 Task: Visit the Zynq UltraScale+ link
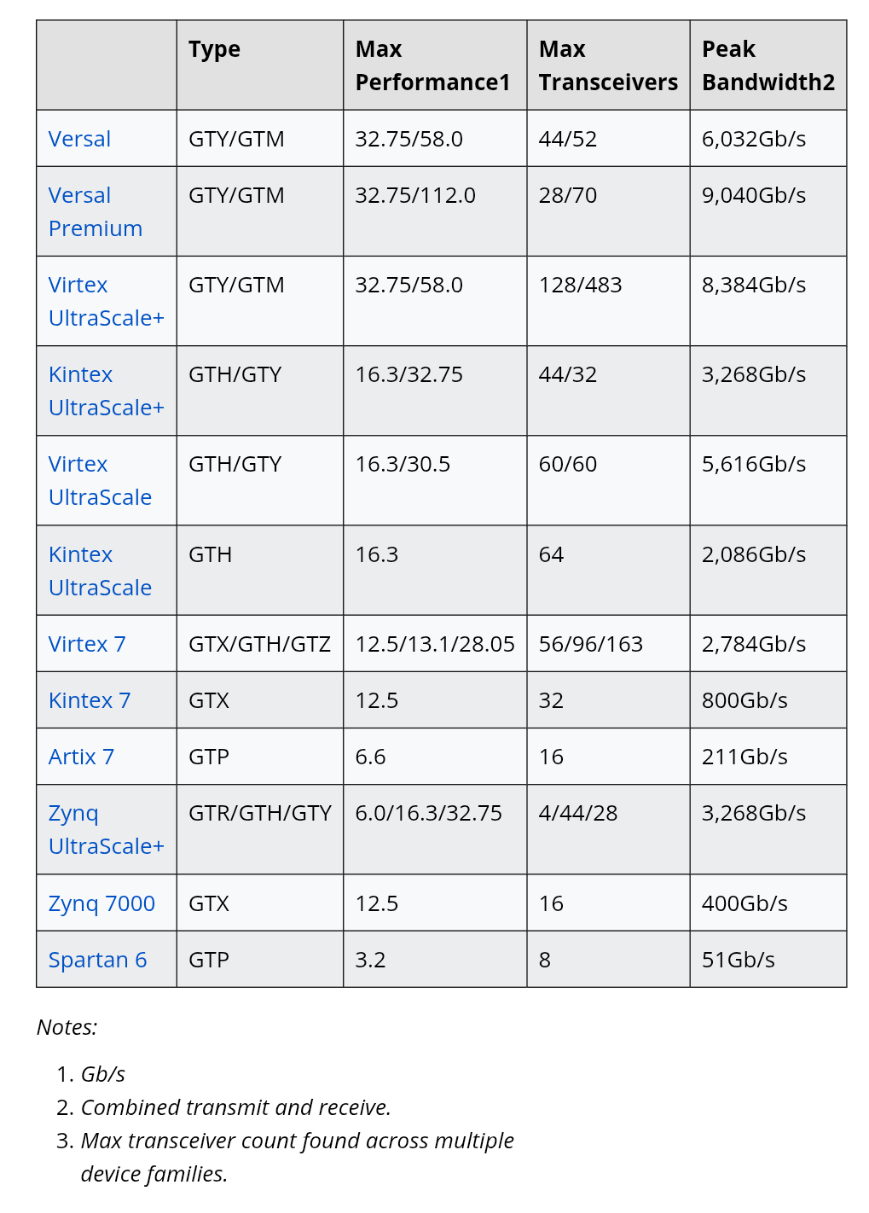coord(105,830)
